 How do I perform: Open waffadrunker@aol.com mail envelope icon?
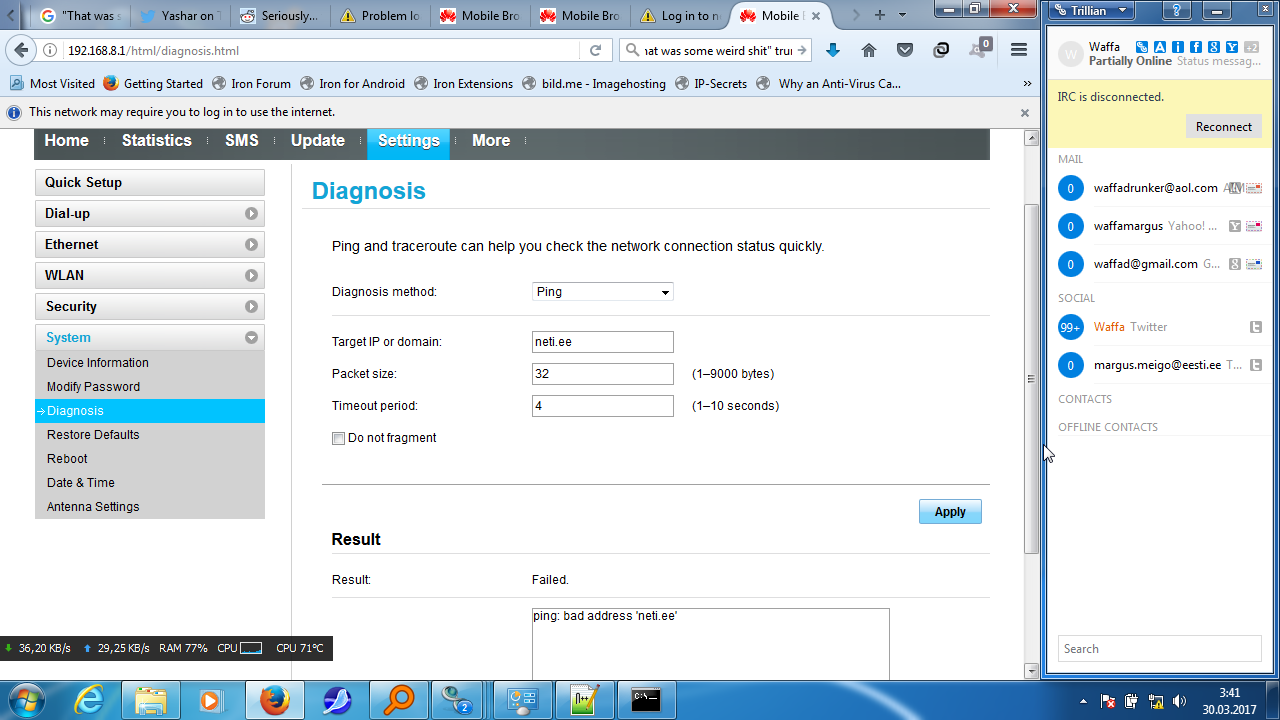click(x=1254, y=188)
